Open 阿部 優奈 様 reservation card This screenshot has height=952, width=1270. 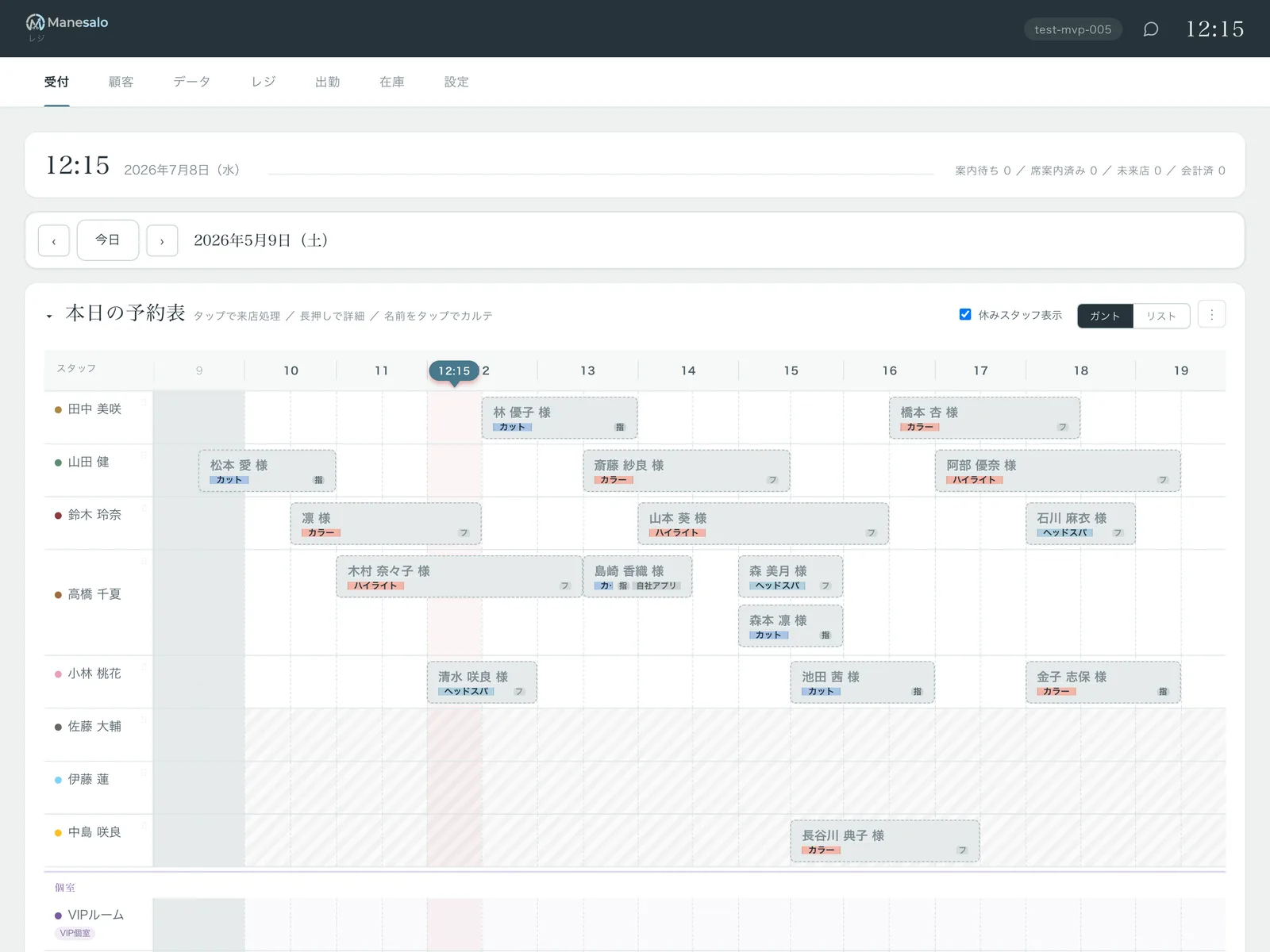(1058, 471)
